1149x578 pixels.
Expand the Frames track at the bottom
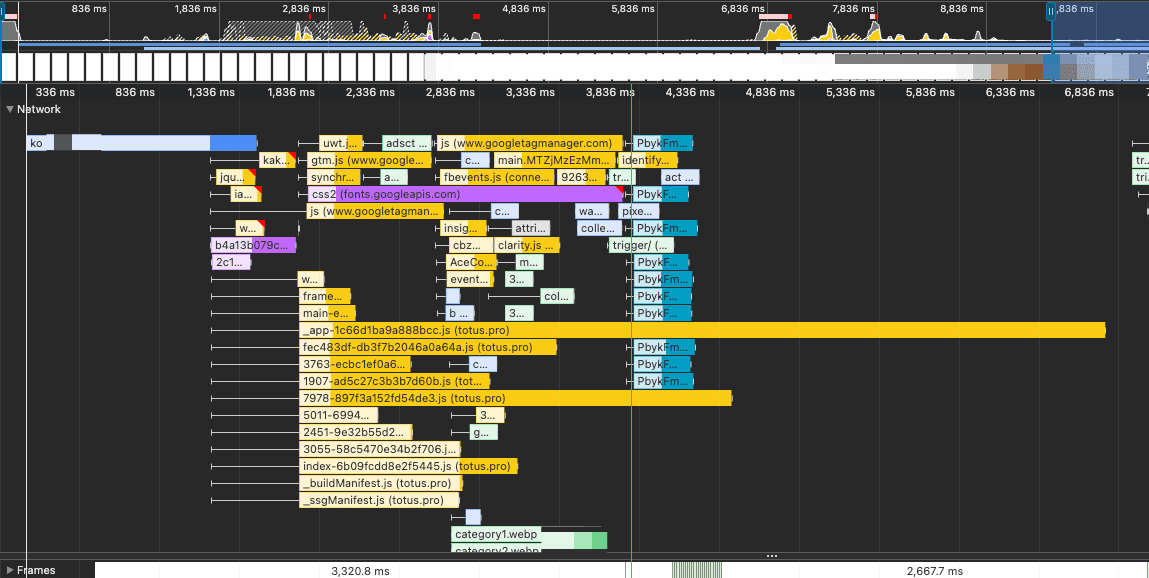pyautogui.click(x=8, y=570)
